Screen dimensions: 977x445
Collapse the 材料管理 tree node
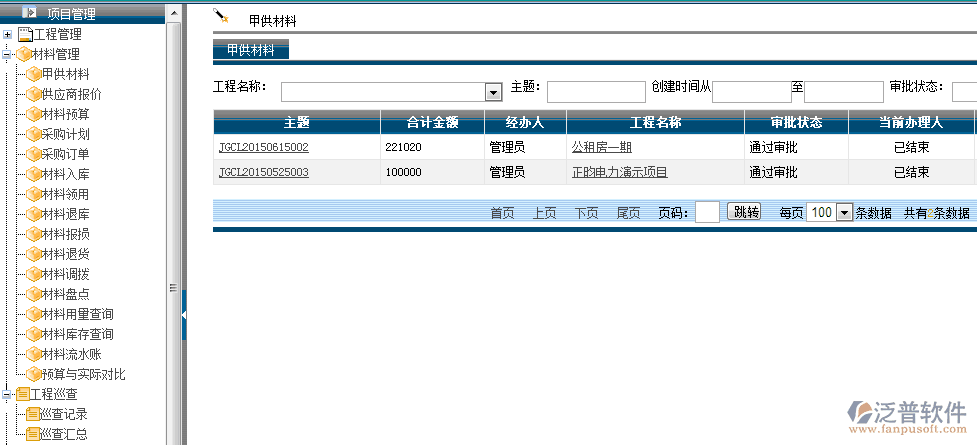[x=7, y=55]
